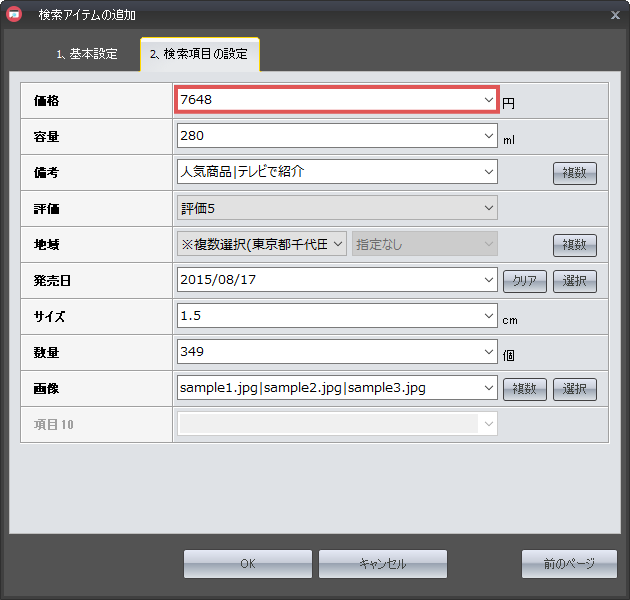Expand the 発売日 date dropdown arrow
This screenshot has height=600, width=630.
[488, 280]
